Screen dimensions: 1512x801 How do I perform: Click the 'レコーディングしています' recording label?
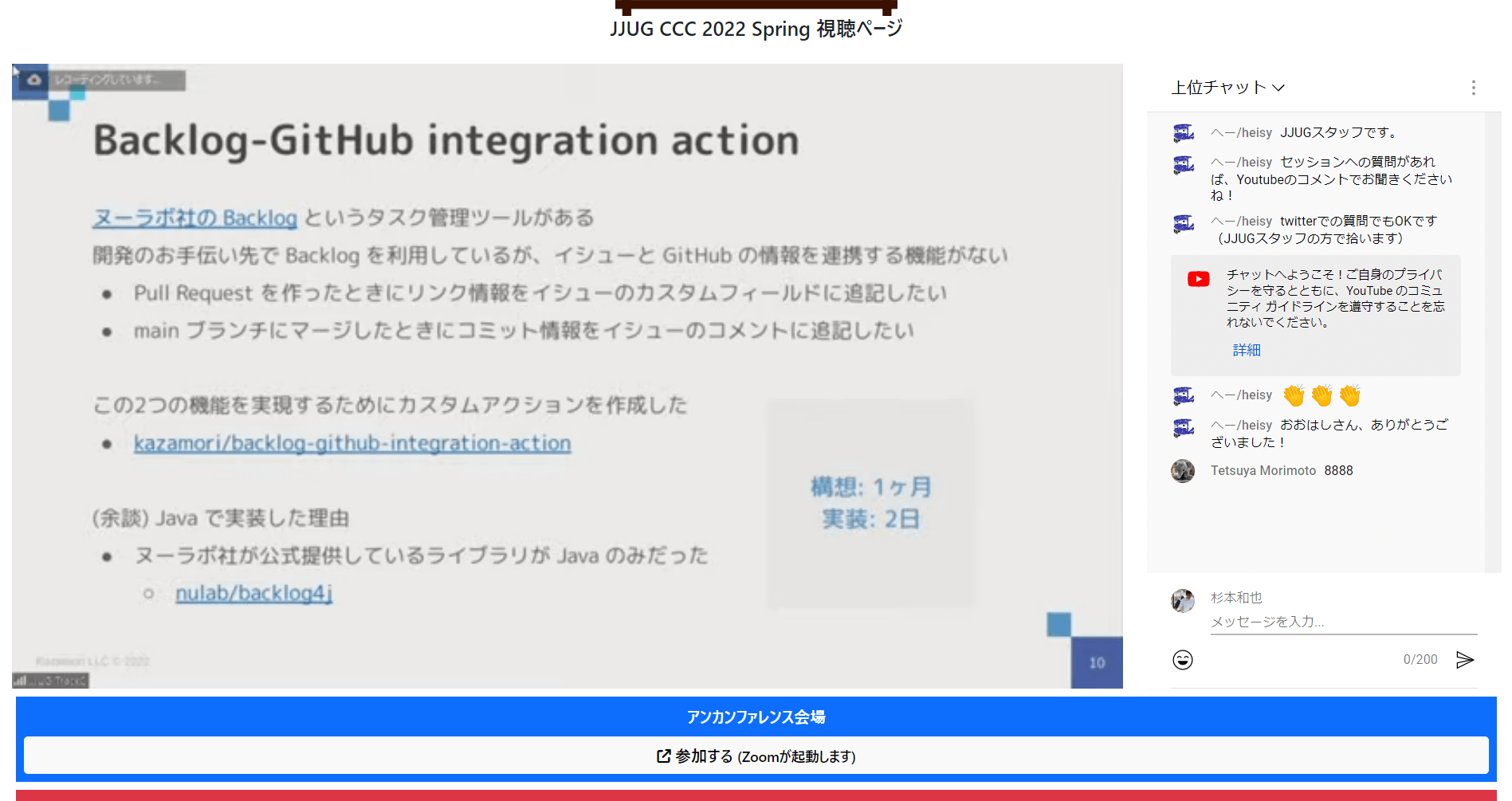108,80
